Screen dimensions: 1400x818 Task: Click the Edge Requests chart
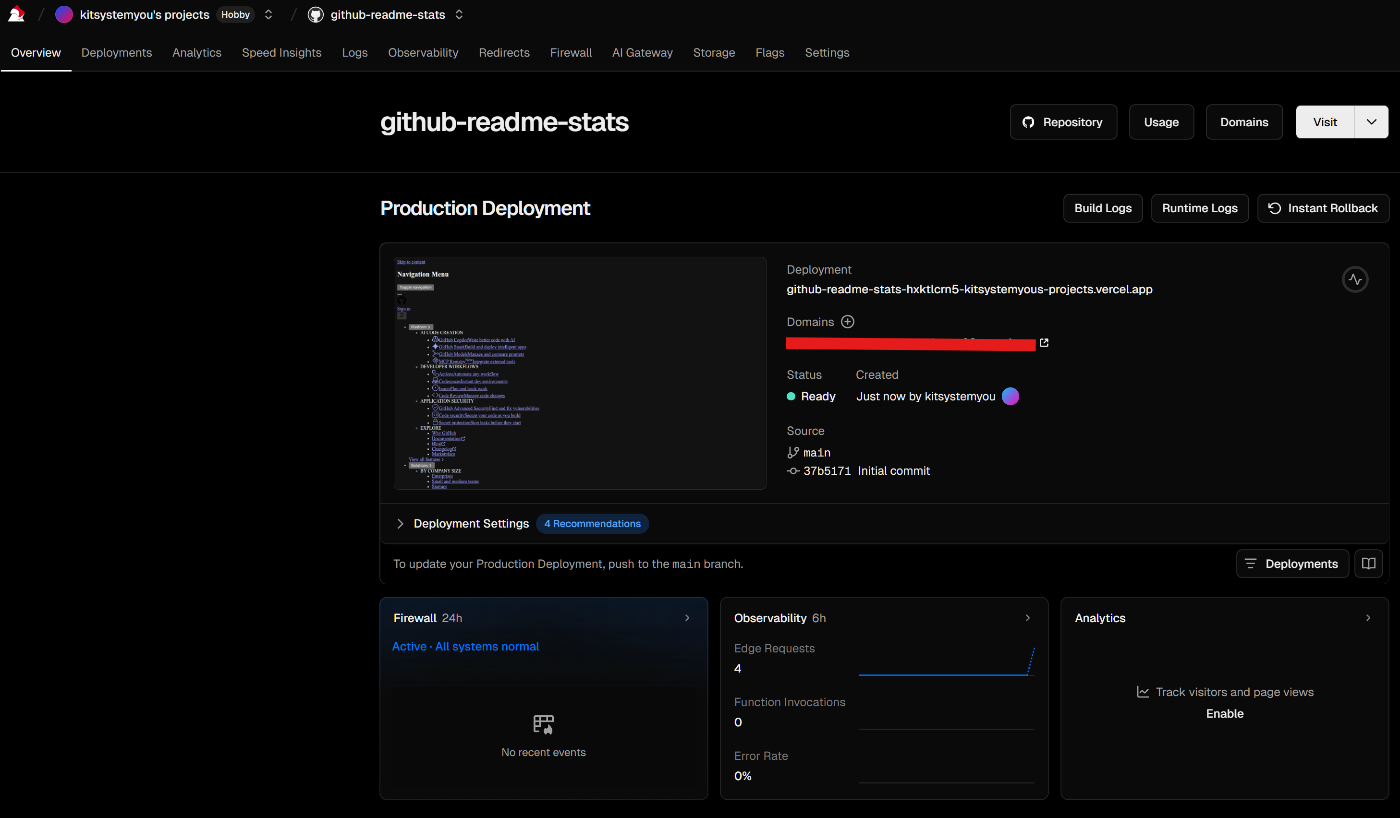(946, 660)
